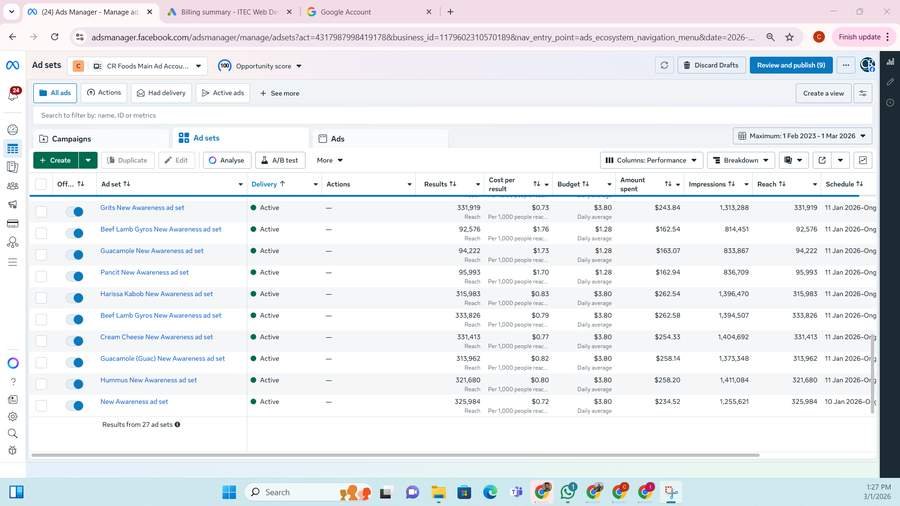The height and width of the screenshot is (506, 900).
Task: Switch to Billing summary browser tab
Action: [x=228, y=11]
